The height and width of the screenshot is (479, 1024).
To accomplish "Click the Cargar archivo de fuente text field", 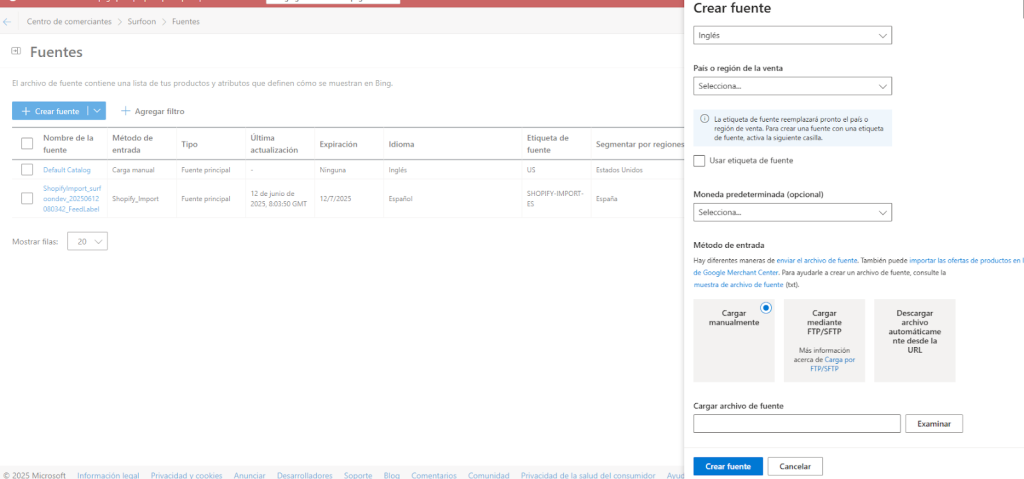I will click(x=796, y=424).
